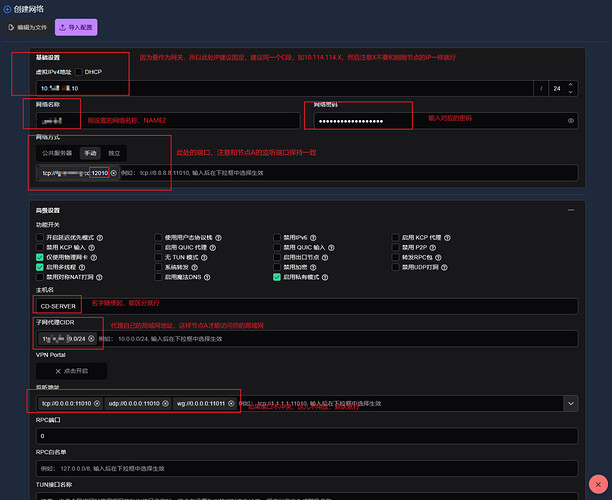The image size is (612, 500).
Task: Focus the RPC端口 field showing 0
Action: 307,436
